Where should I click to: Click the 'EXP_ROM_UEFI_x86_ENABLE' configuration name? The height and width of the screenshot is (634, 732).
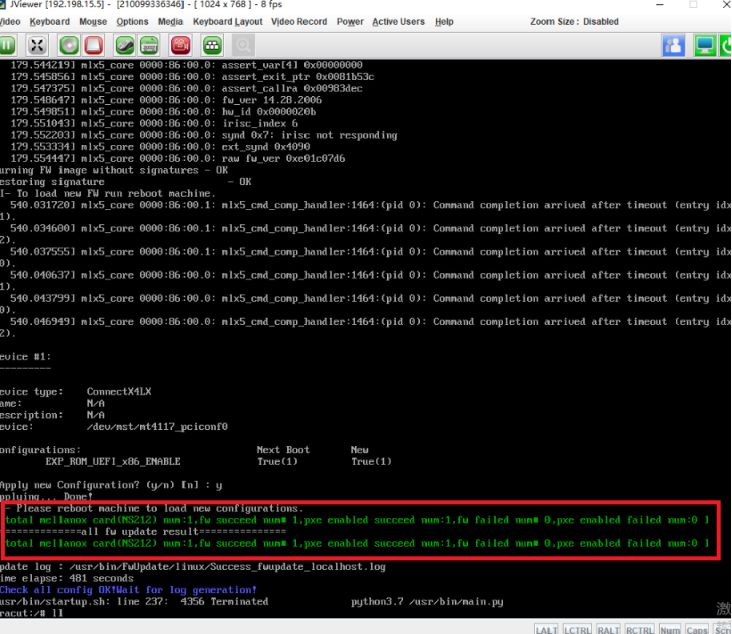[x=113, y=461]
